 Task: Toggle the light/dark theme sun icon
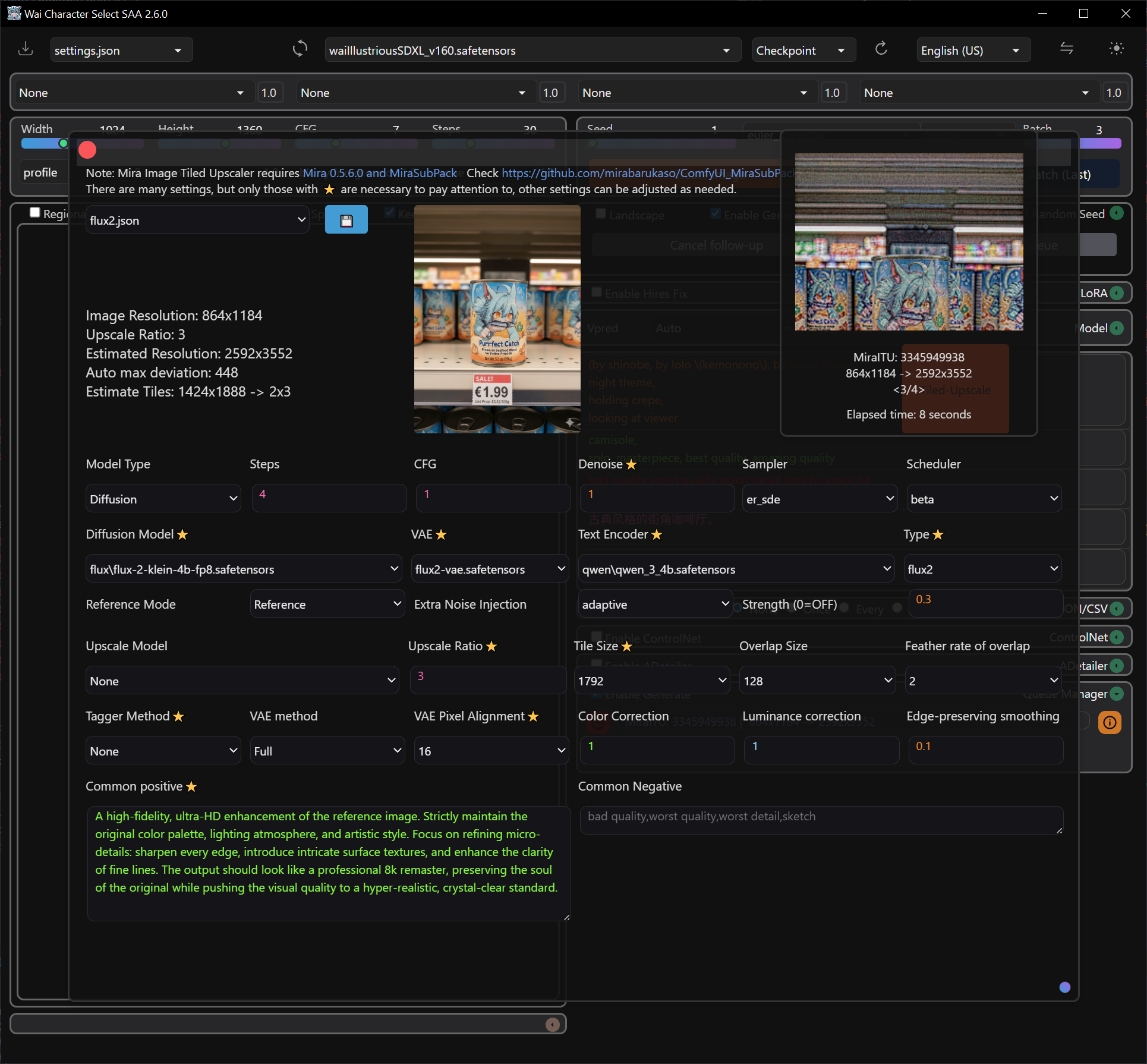(1117, 49)
